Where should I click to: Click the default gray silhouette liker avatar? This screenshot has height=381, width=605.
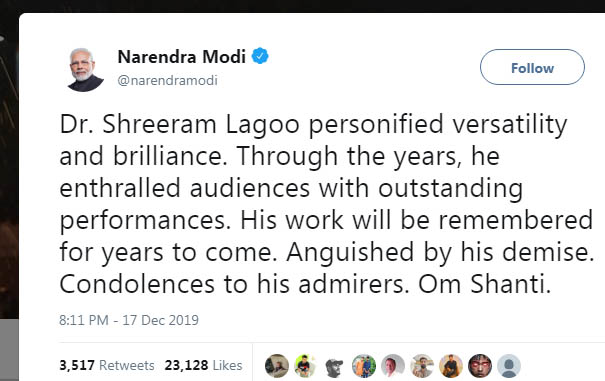coord(509,366)
